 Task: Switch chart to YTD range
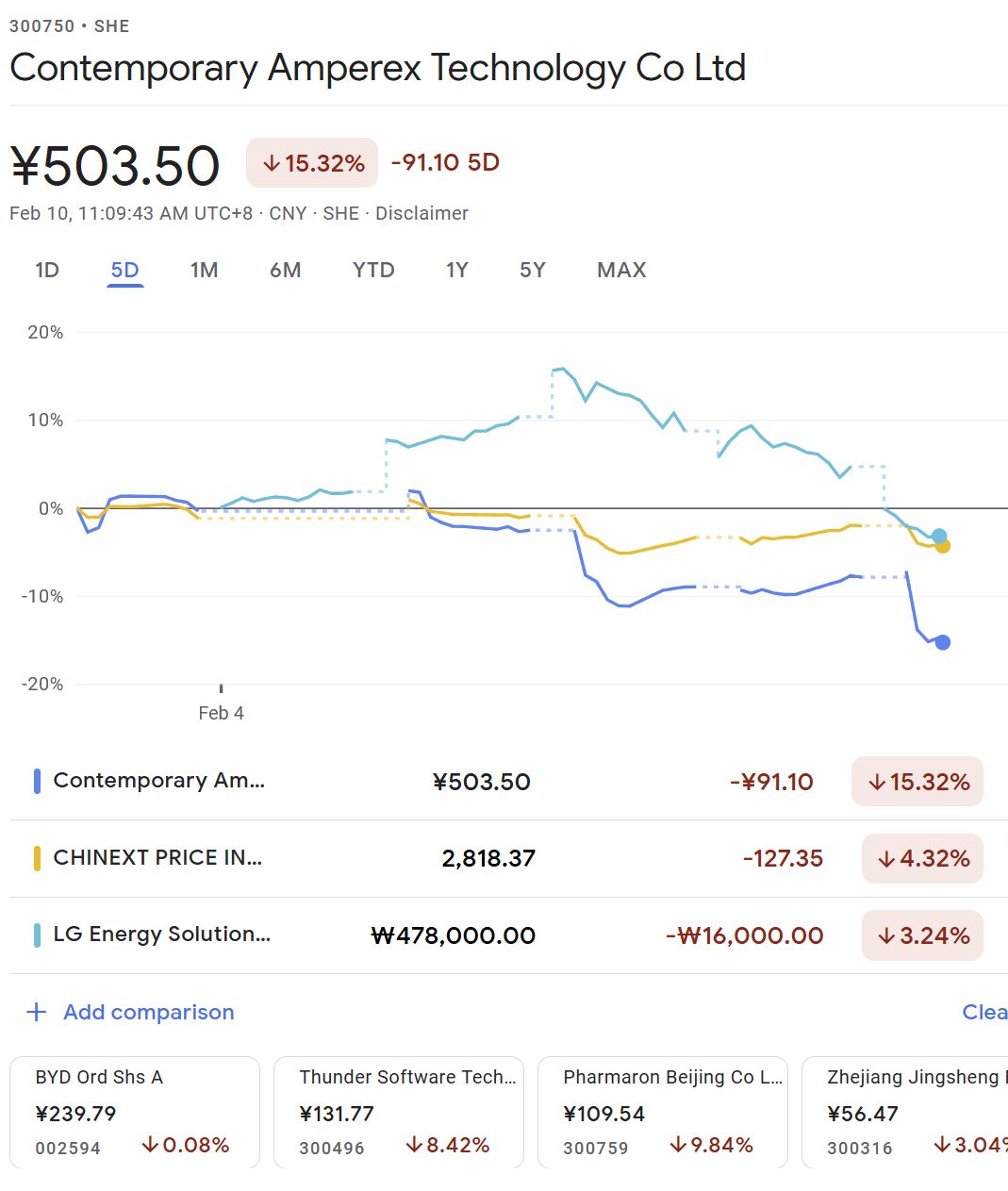373,271
